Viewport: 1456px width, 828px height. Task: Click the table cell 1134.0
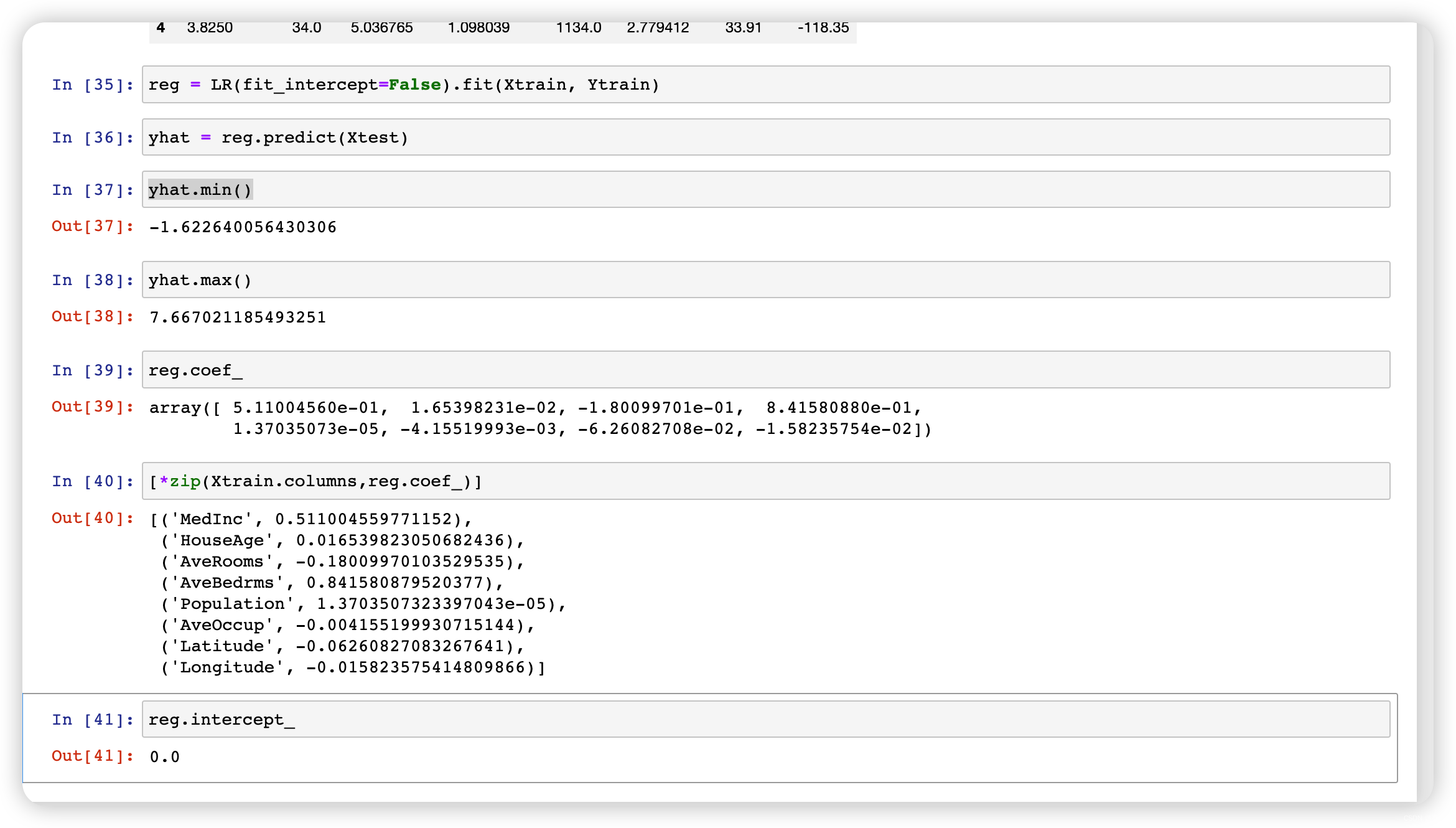click(579, 27)
